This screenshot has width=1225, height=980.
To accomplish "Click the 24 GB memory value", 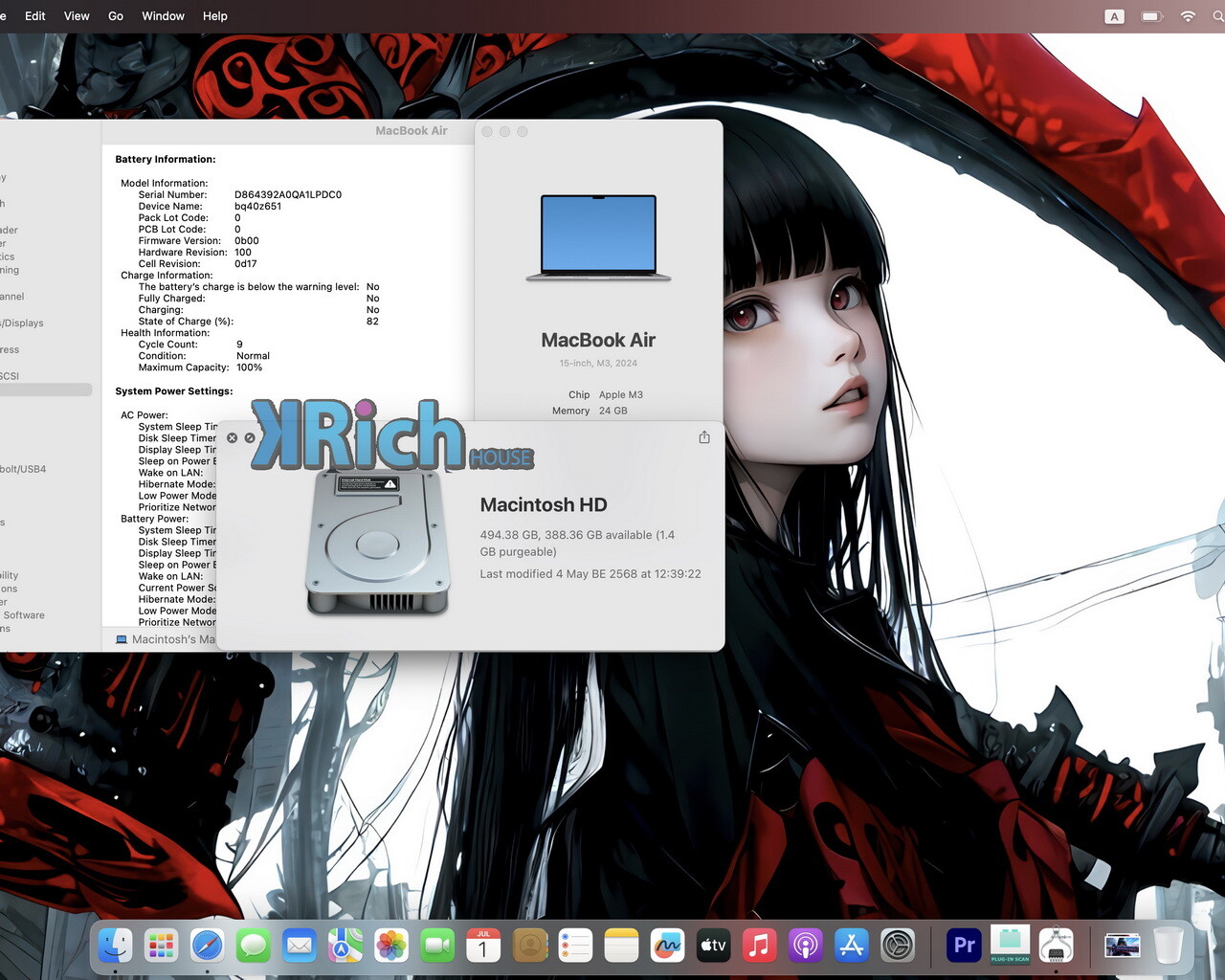I will (x=613, y=411).
